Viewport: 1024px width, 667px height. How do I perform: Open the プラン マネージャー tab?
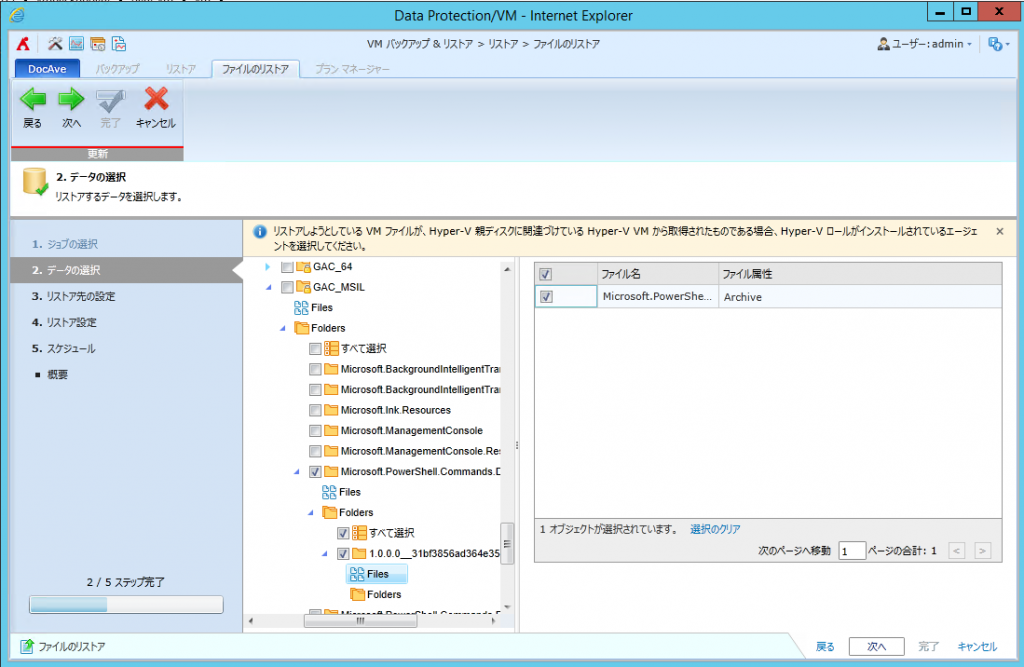[x=353, y=69]
